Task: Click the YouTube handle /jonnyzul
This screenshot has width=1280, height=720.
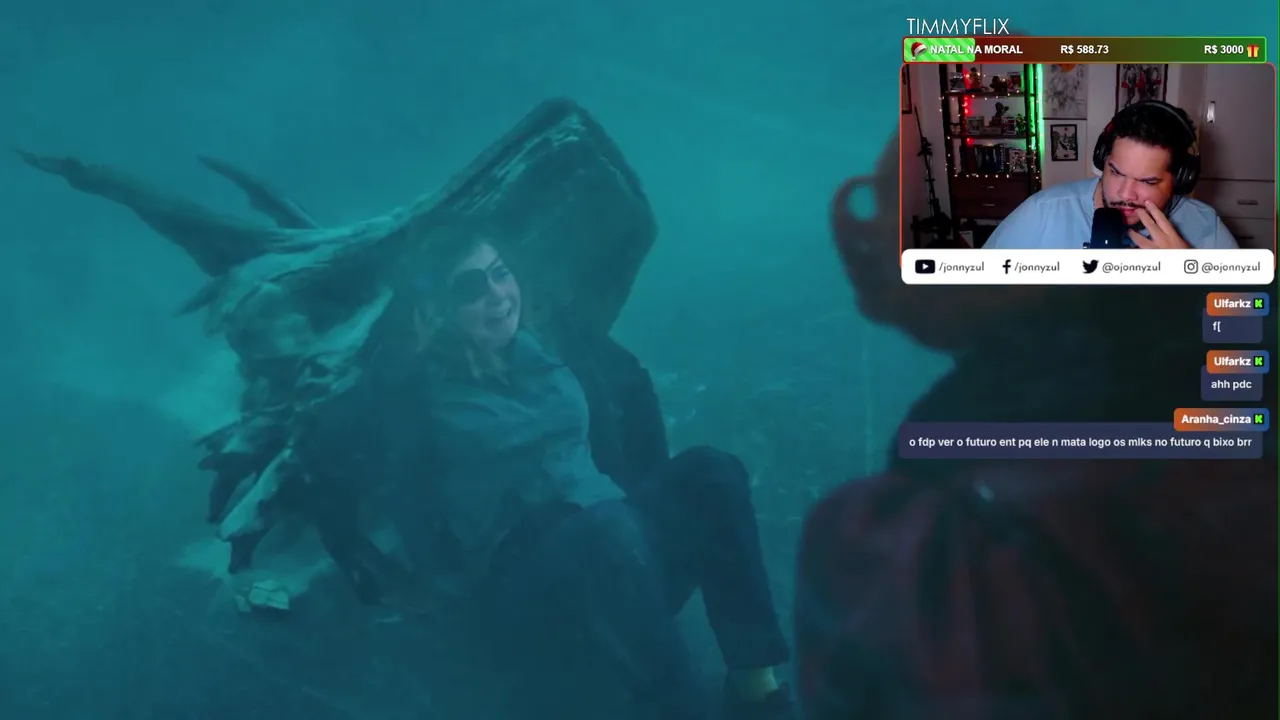Action: [961, 267]
